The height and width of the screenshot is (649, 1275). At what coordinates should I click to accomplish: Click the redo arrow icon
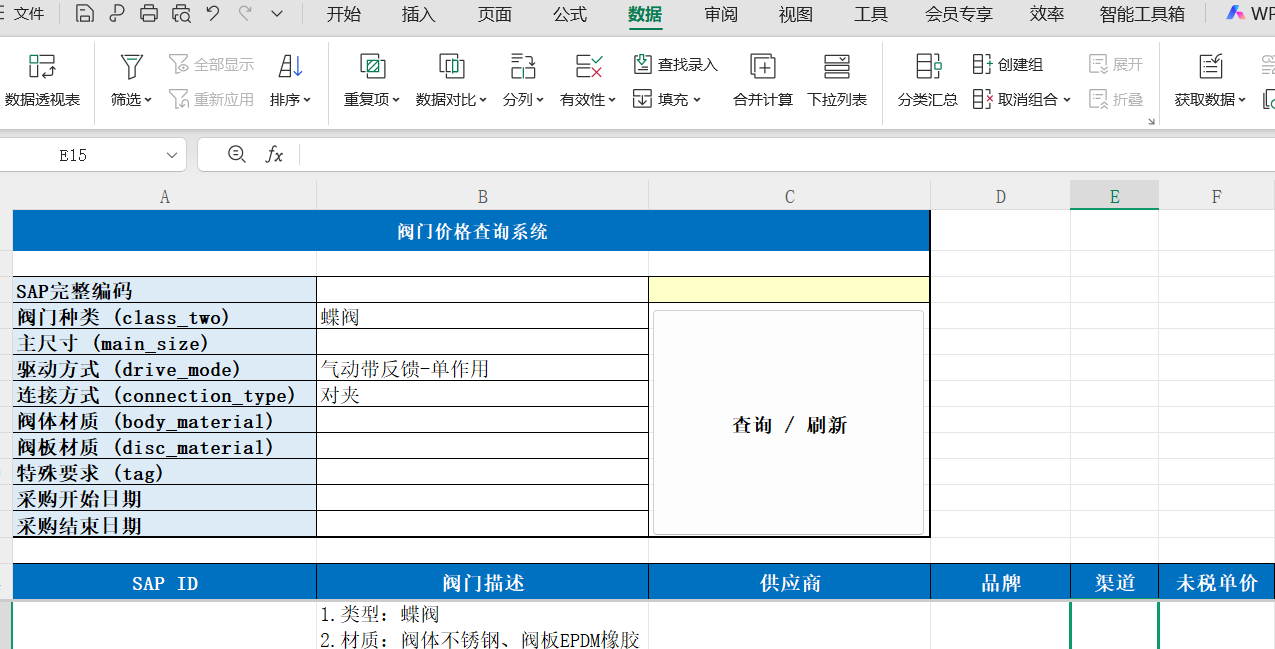tap(245, 14)
